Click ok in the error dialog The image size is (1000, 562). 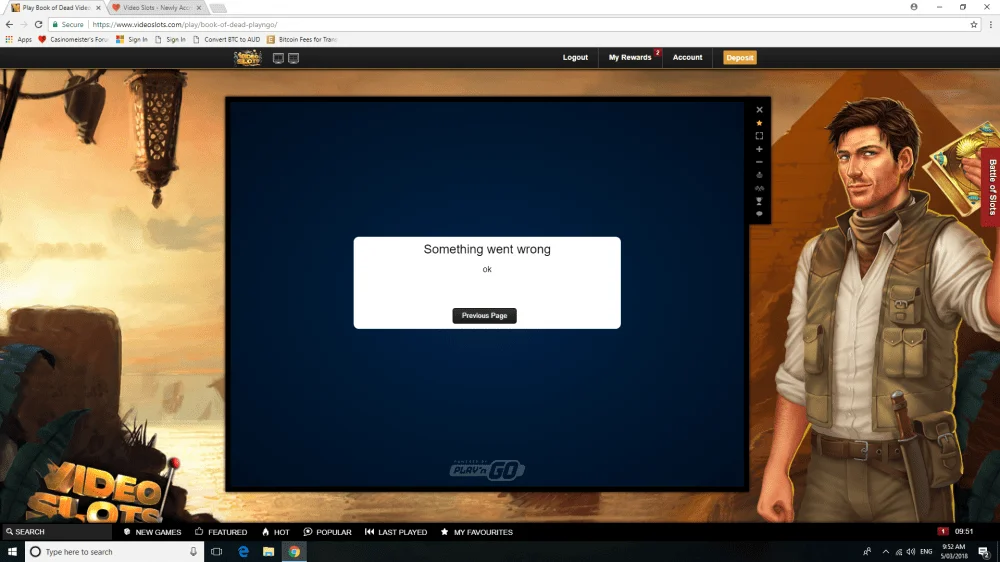click(x=487, y=269)
